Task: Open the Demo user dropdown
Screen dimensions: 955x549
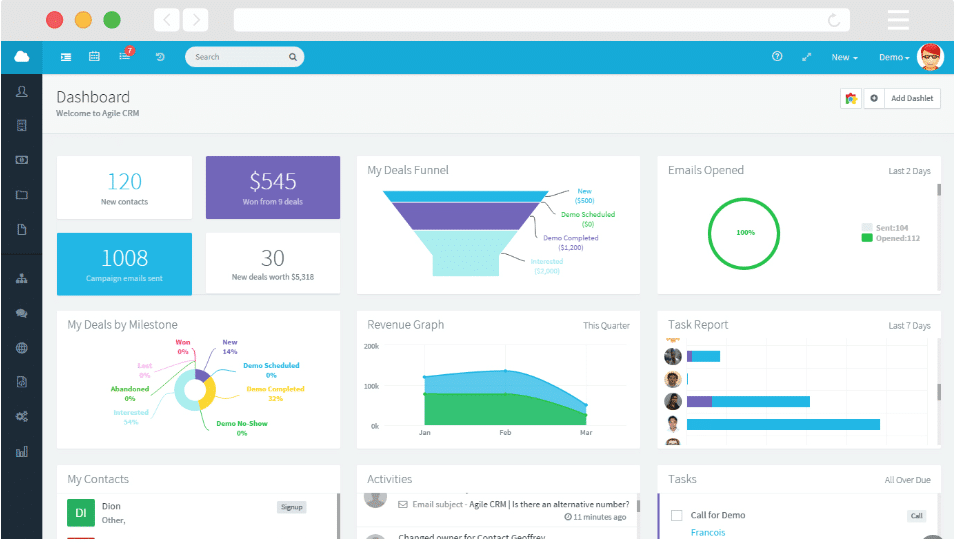Action: click(x=893, y=57)
